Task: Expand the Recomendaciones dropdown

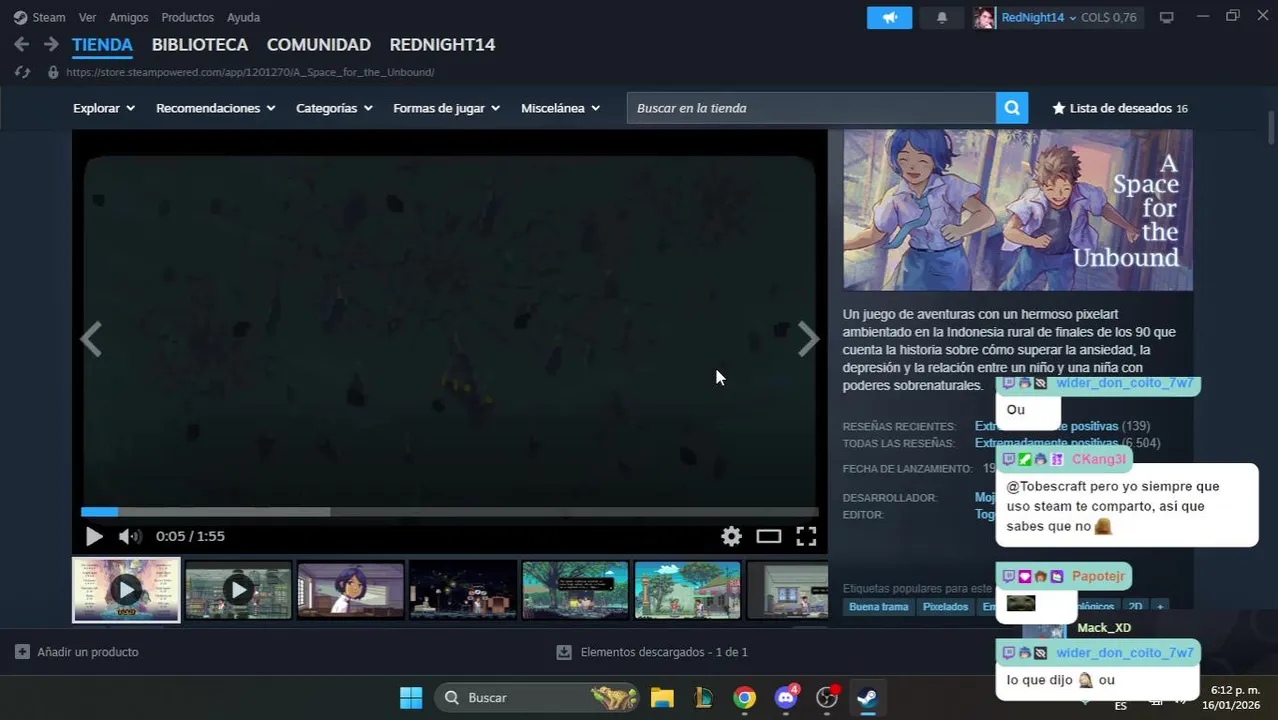Action: pos(215,108)
